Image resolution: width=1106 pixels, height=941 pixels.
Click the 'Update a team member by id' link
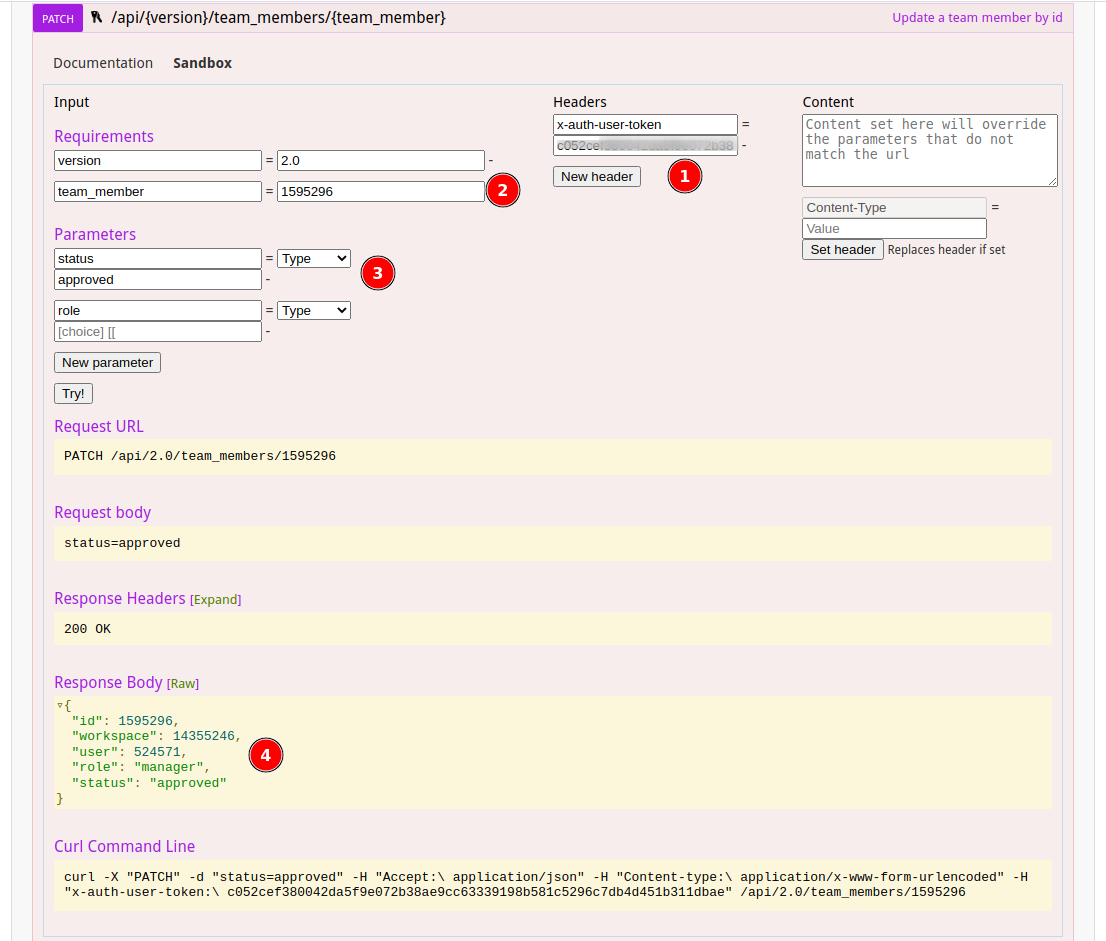[x=977, y=18]
